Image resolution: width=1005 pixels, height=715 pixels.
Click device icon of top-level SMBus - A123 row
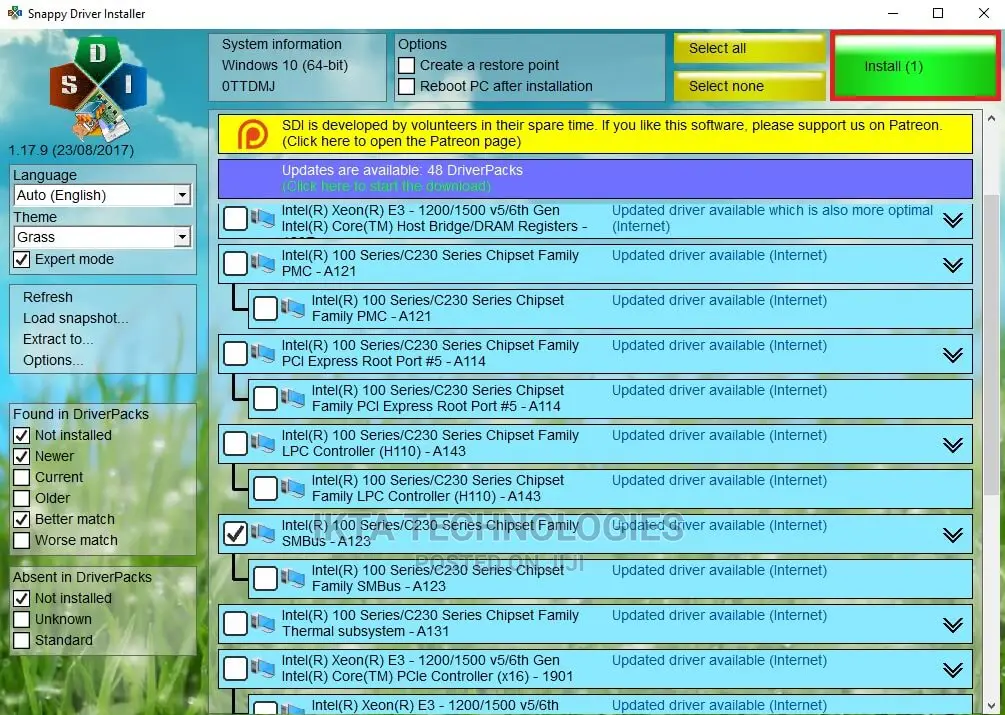(x=263, y=533)
